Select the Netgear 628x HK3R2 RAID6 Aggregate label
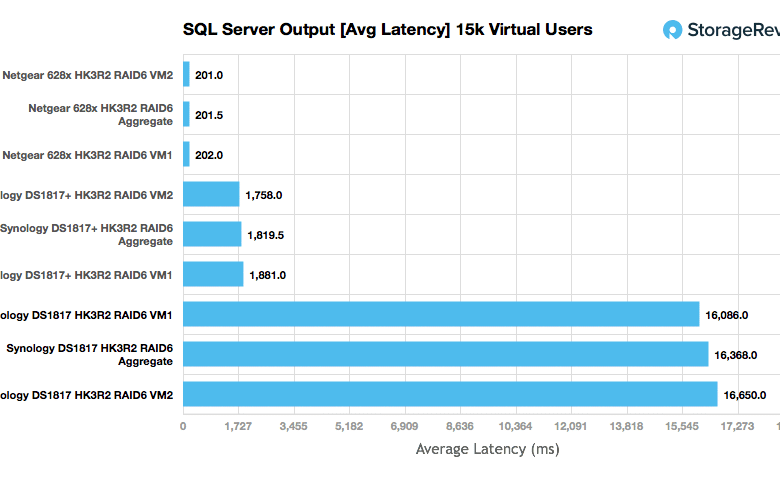The image size is (780, 484). [100, 115]
